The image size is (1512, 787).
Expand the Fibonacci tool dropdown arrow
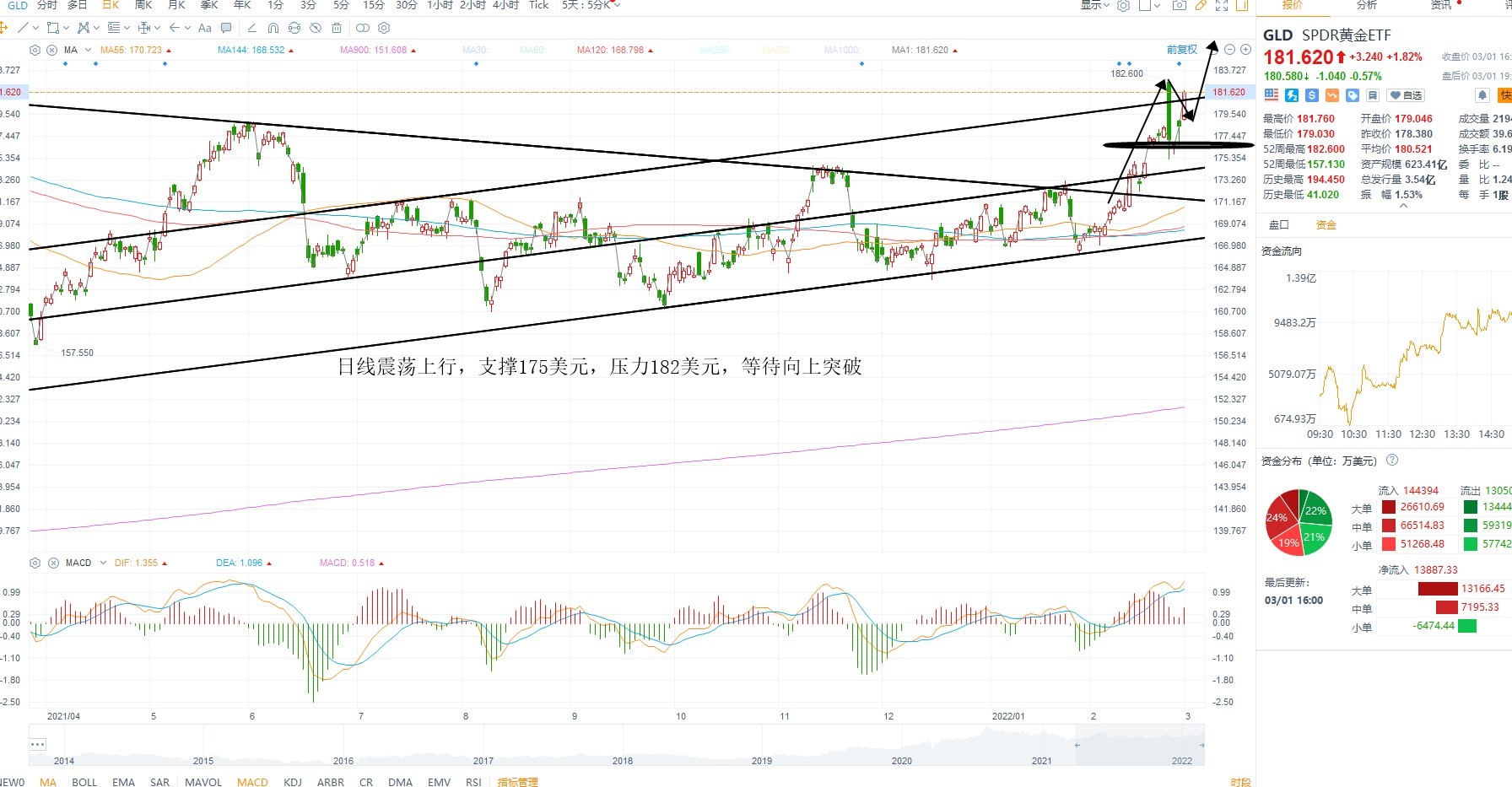click(x=126, y=28)
